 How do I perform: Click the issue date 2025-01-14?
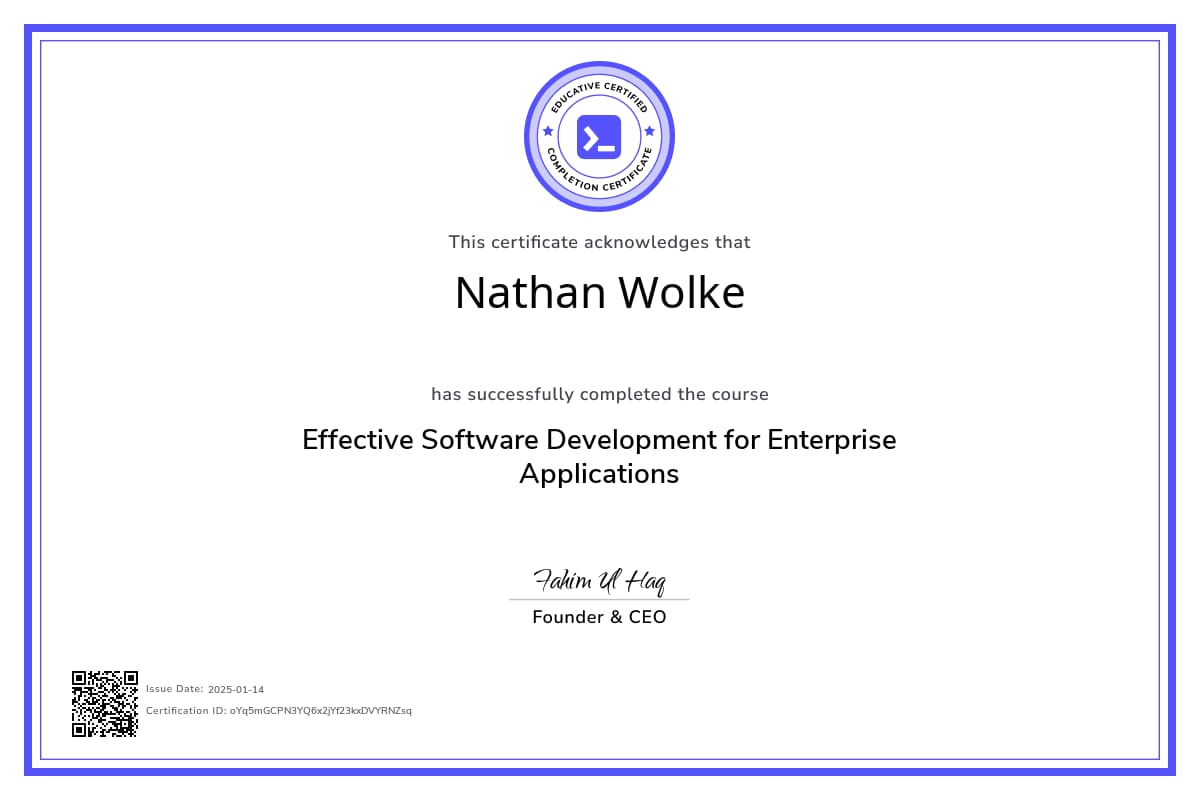236,689
